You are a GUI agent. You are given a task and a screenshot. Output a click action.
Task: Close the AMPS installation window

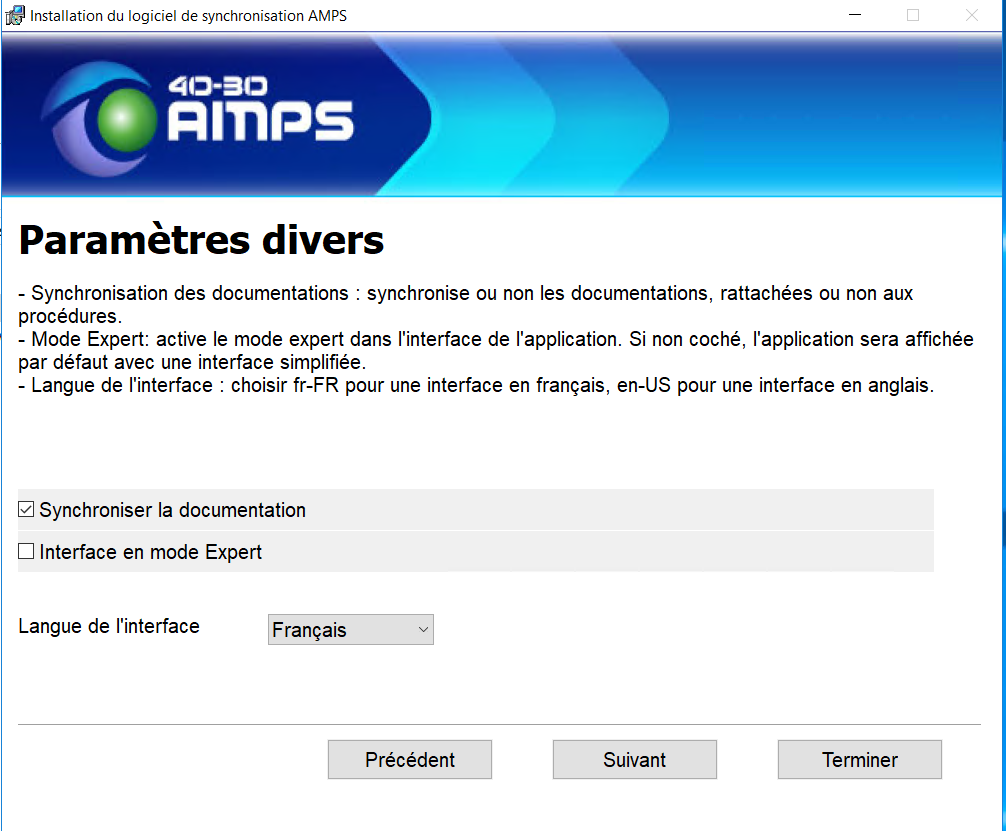tap(971, 15)
